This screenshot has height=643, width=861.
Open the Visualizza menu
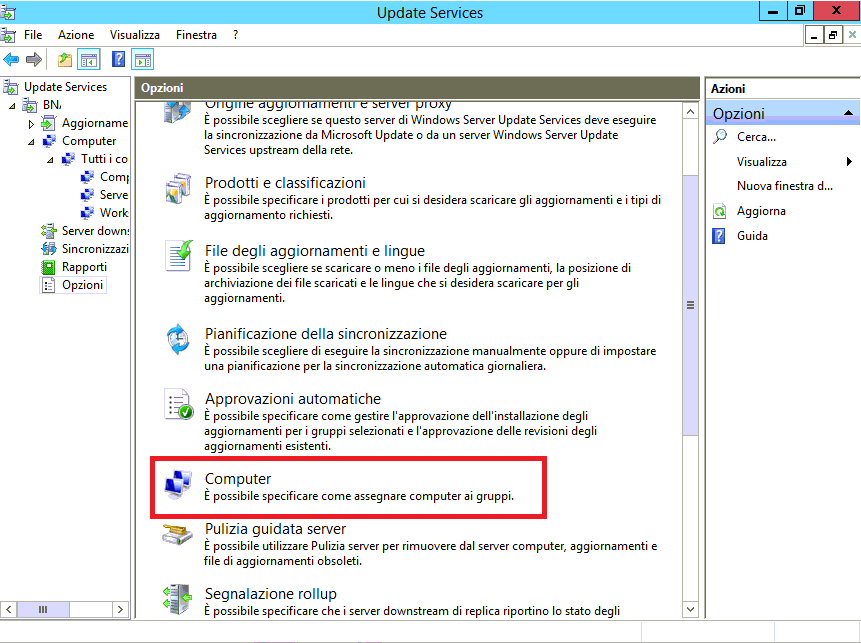(x=135, y=35)
